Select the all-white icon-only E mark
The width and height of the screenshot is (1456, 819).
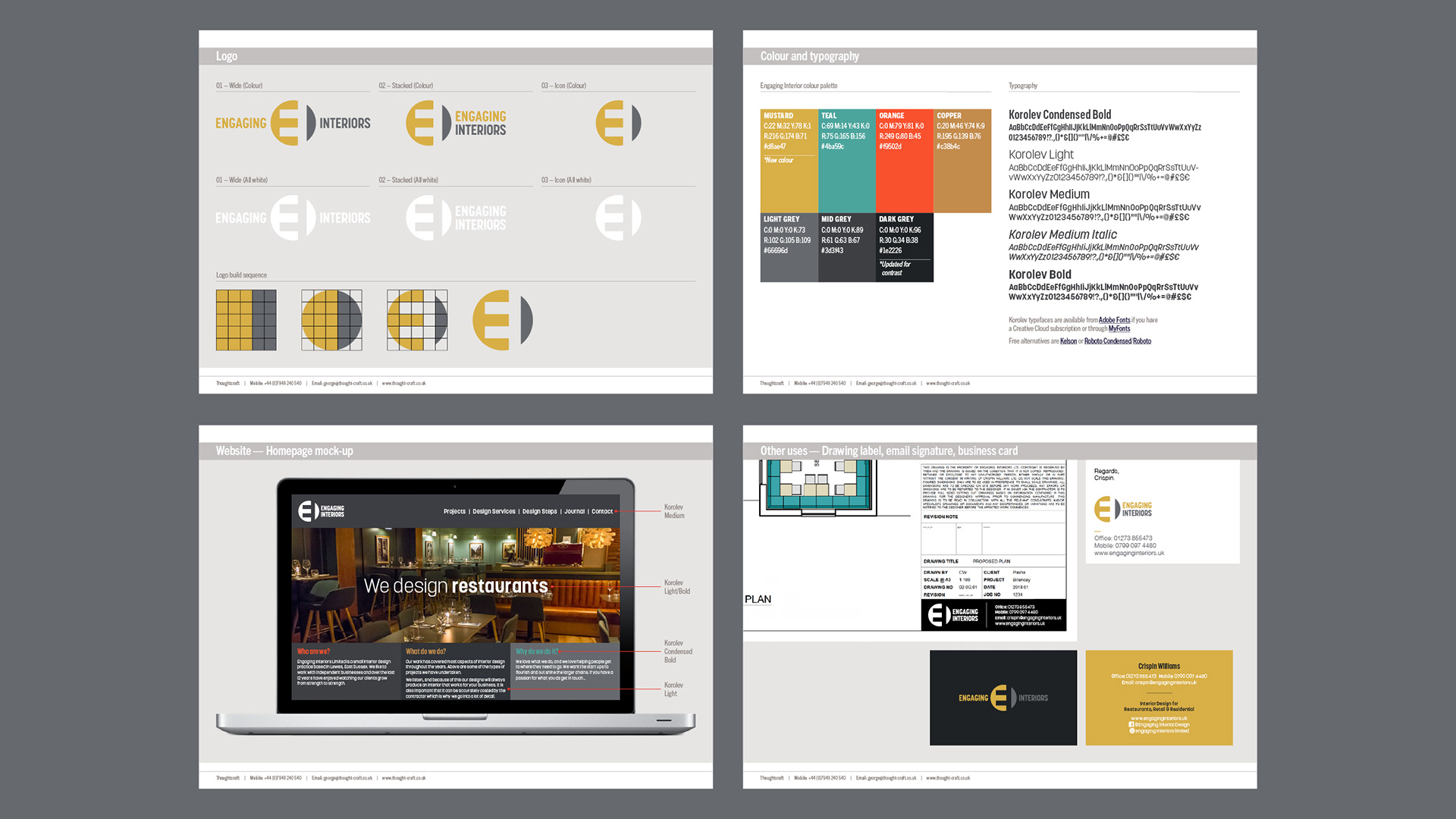tap(618, 218)
